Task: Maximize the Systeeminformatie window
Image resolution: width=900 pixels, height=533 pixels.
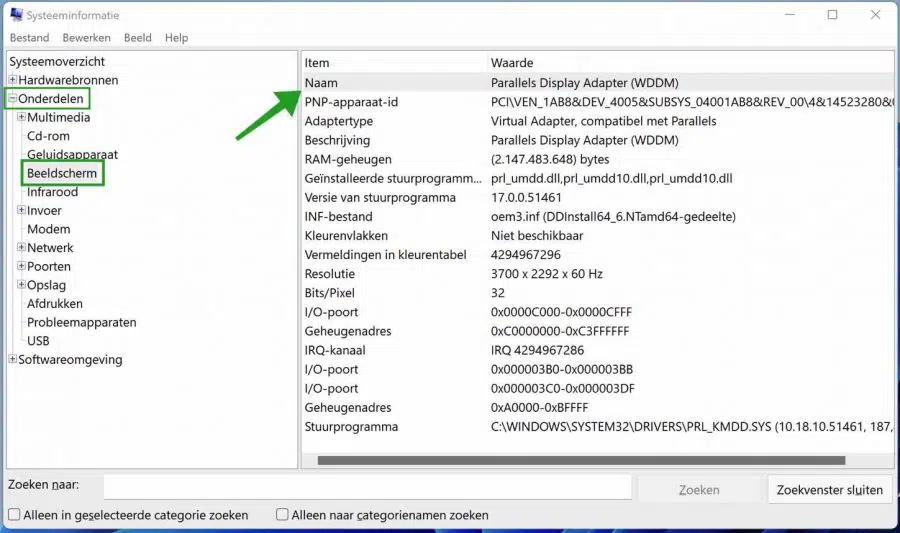Action: [x=832, y=15]
